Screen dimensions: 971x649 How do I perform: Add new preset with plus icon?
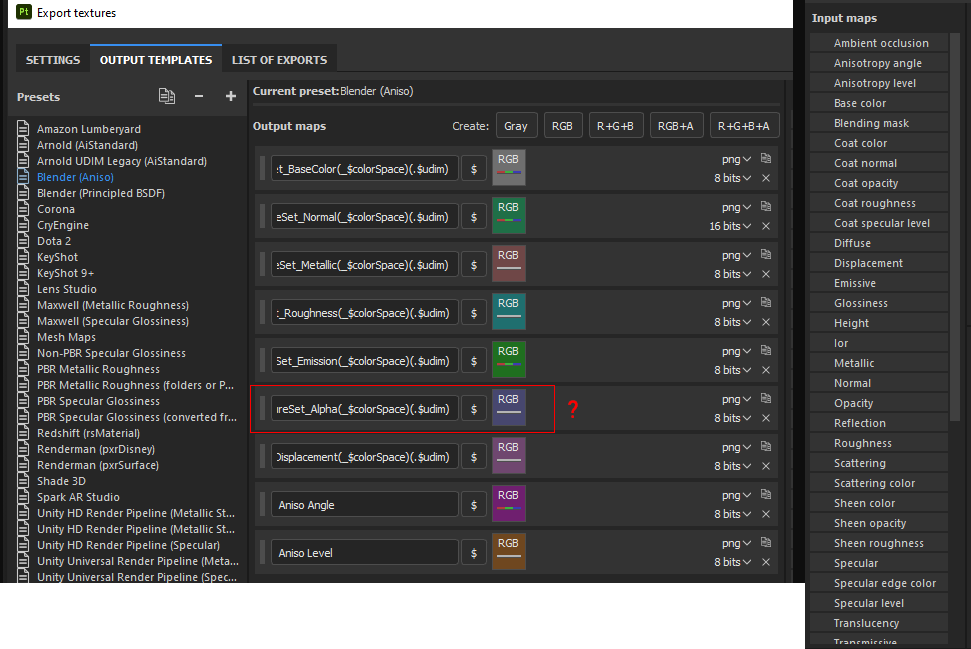point(231,96)
